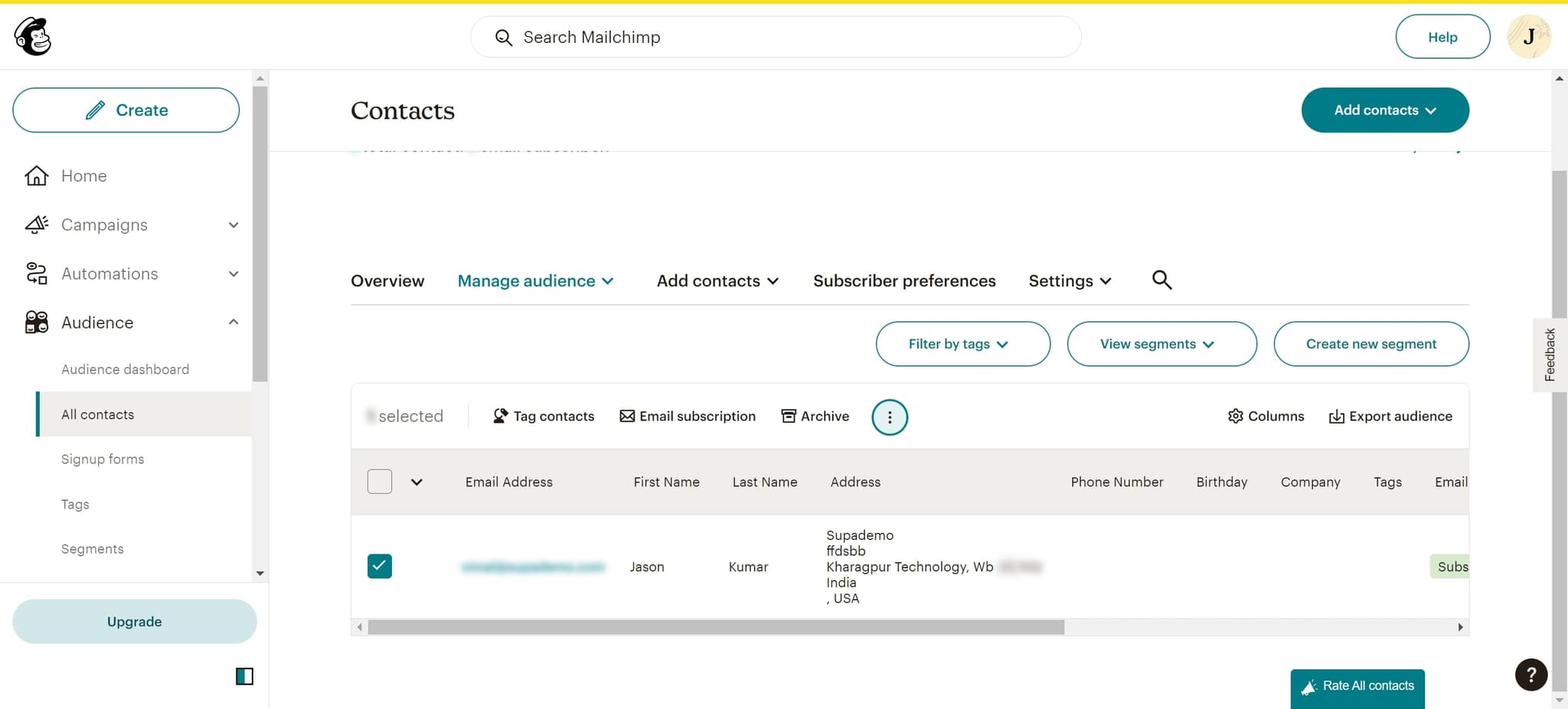The height and width of the screenshot is (709, 1568).
Task: Select the Tag contacts icon
Action: click(501, 416)
